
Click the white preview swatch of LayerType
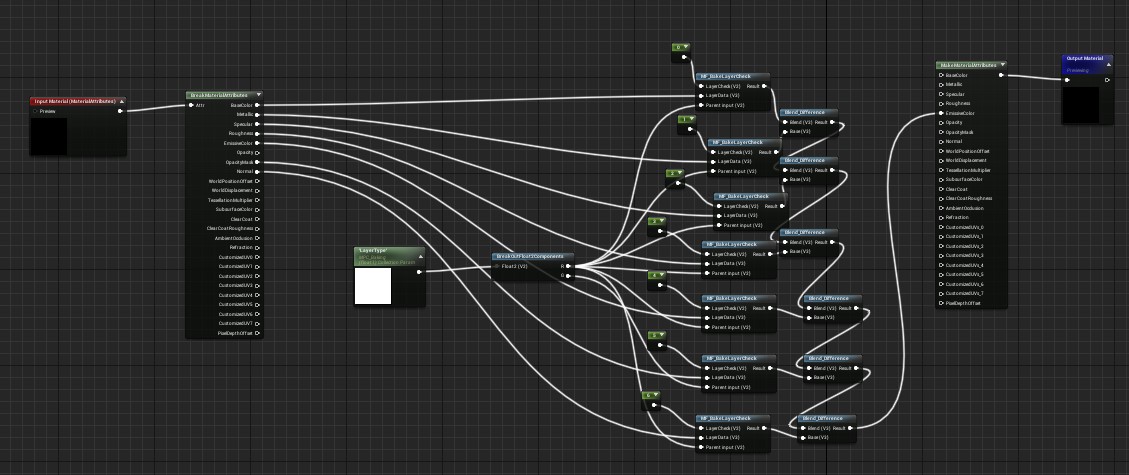click(x=373, y=286)
